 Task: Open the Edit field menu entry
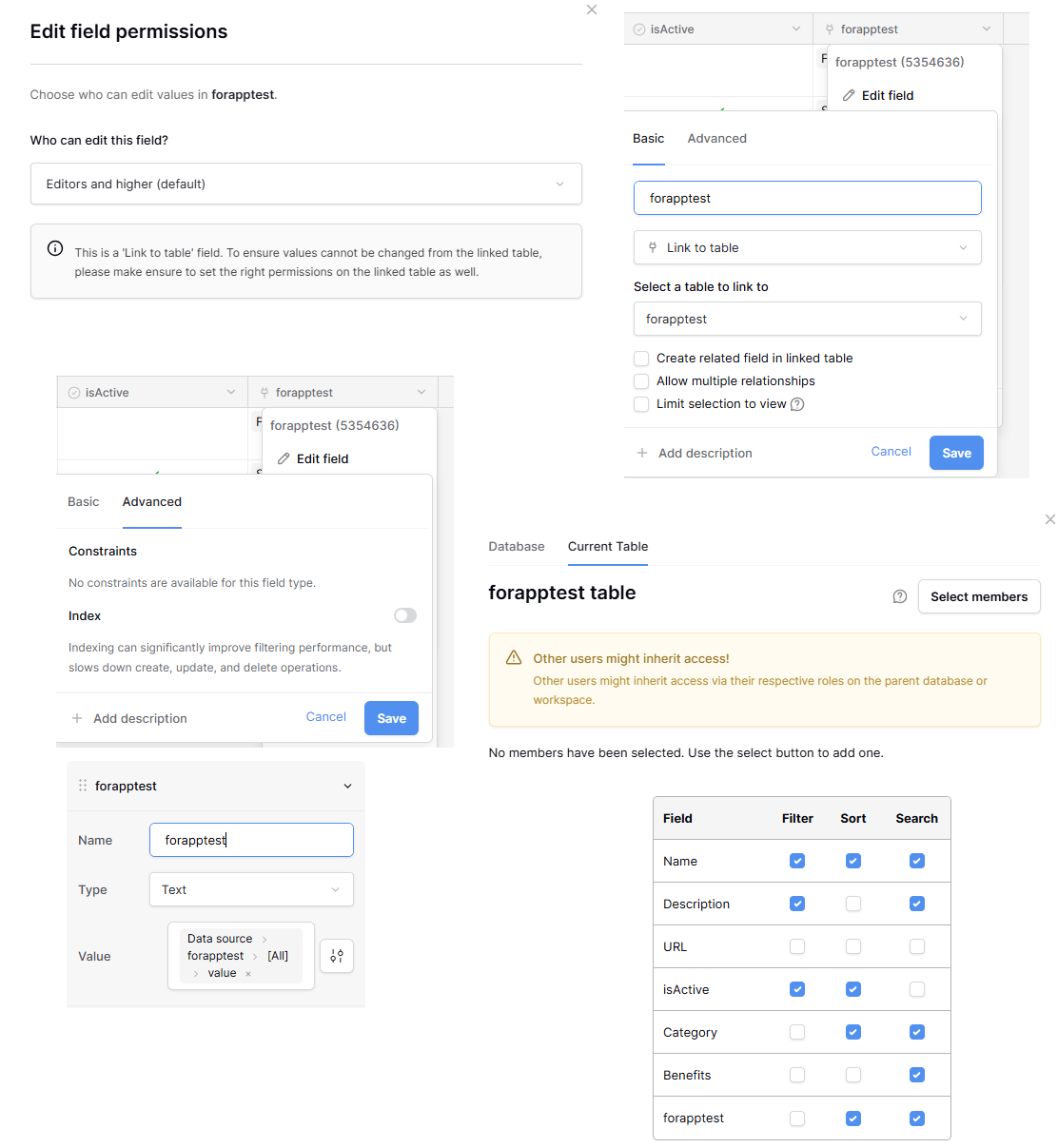tap(887, 95)
